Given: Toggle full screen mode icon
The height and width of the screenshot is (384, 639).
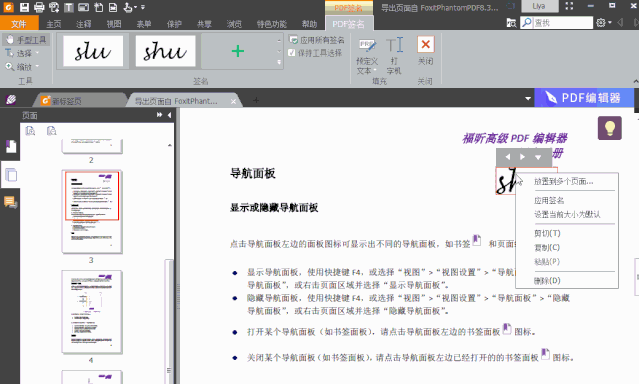Looking at the screenshot, I should click(x=569, y=6).
